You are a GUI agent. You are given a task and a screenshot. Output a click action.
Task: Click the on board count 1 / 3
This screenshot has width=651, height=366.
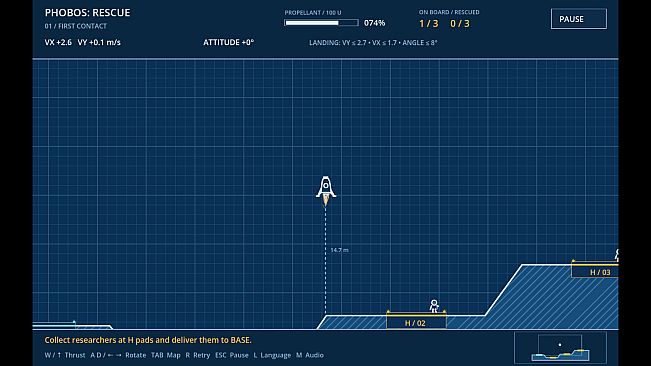coord(428,24)
